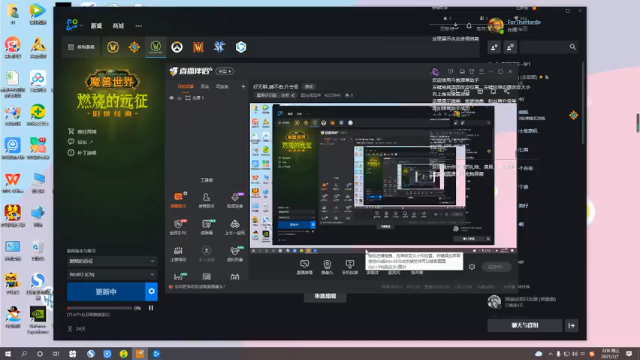
Task: Expand the WoW2 (CN) account dropdown
Action: coord(112,274)
